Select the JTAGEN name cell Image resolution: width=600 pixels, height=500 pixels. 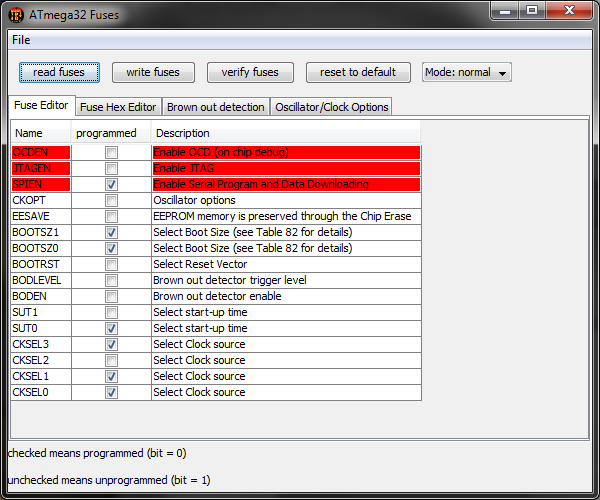click(41, 168)
